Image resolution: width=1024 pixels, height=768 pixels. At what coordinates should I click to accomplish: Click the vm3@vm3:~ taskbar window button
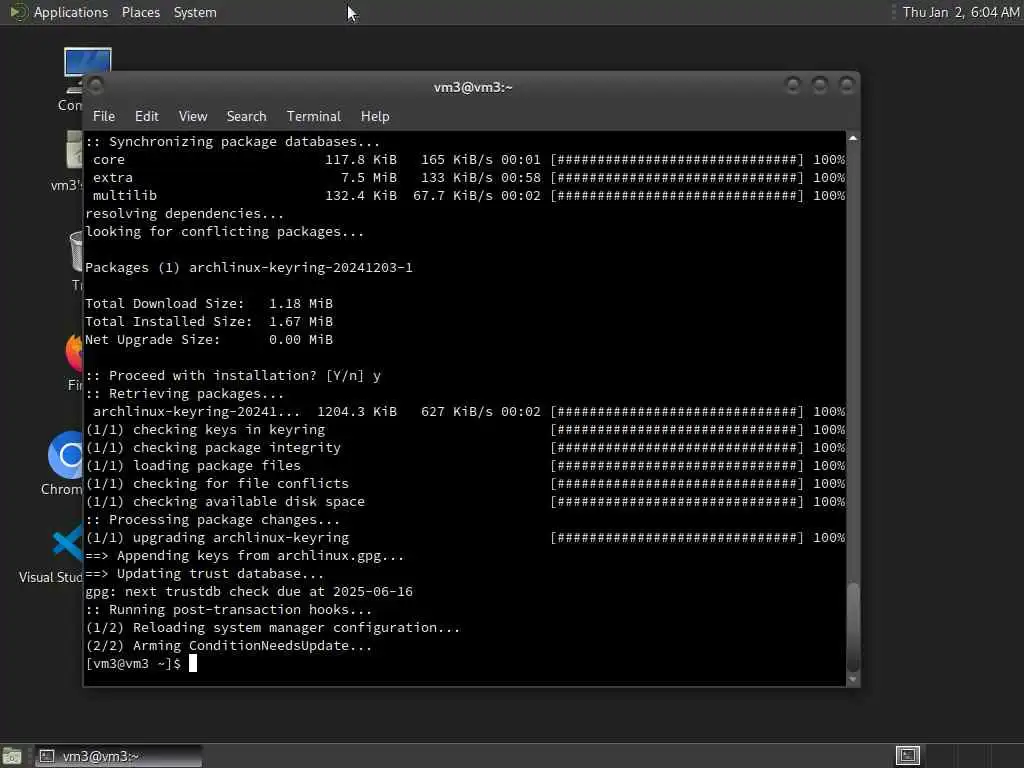coord(118,756)
